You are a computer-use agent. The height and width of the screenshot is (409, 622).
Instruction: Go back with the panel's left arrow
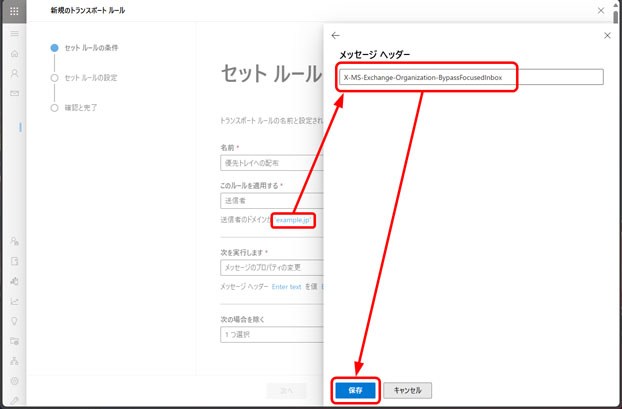click(336, 36)
